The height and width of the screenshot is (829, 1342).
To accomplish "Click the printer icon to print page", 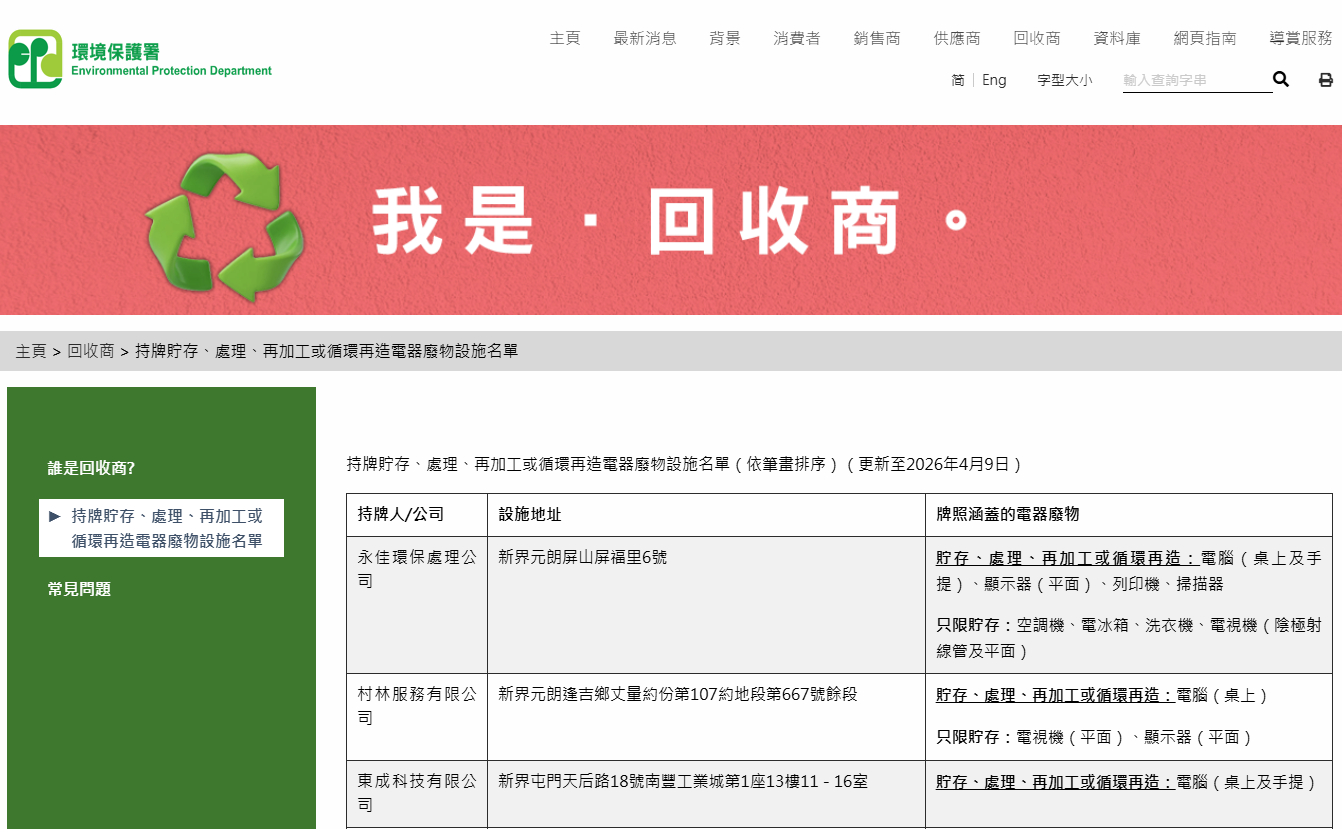I will pos(1326,79).
